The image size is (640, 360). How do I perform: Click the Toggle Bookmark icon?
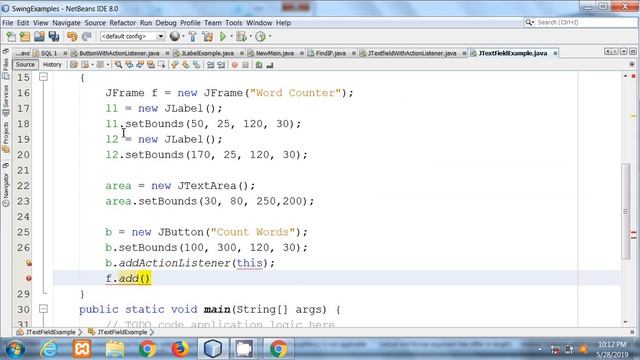[197, 64]
